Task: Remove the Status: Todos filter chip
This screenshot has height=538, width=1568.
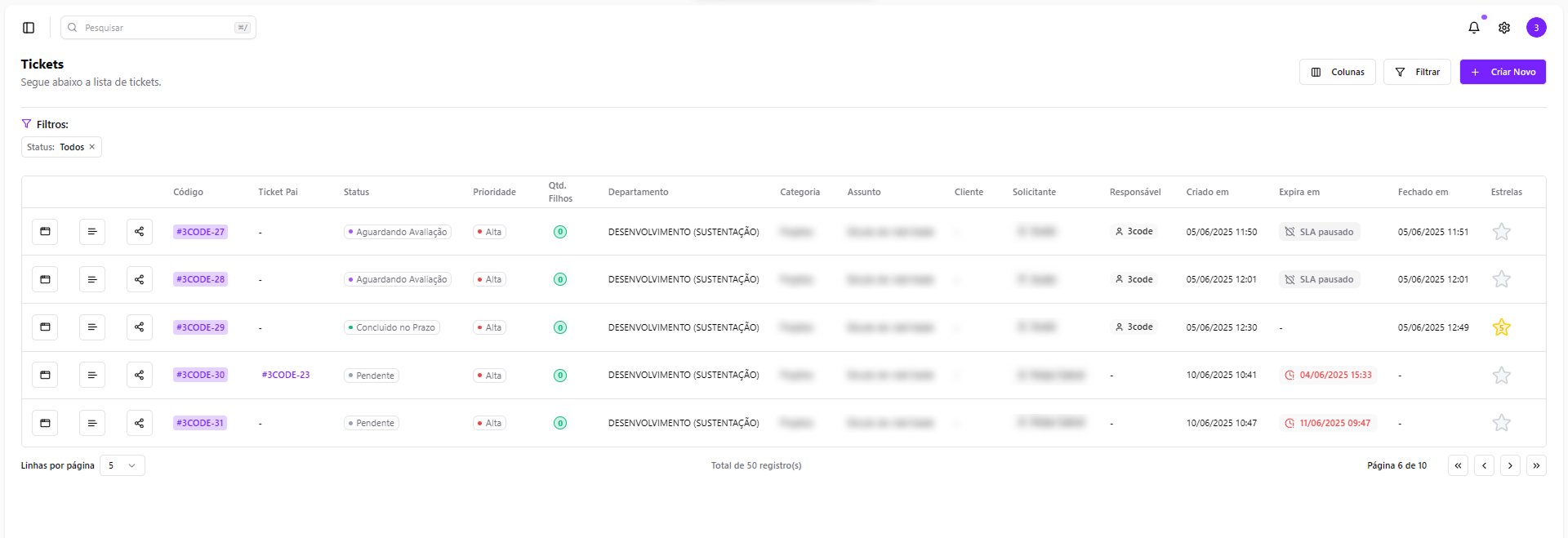Action: click(x=91, y=147)
